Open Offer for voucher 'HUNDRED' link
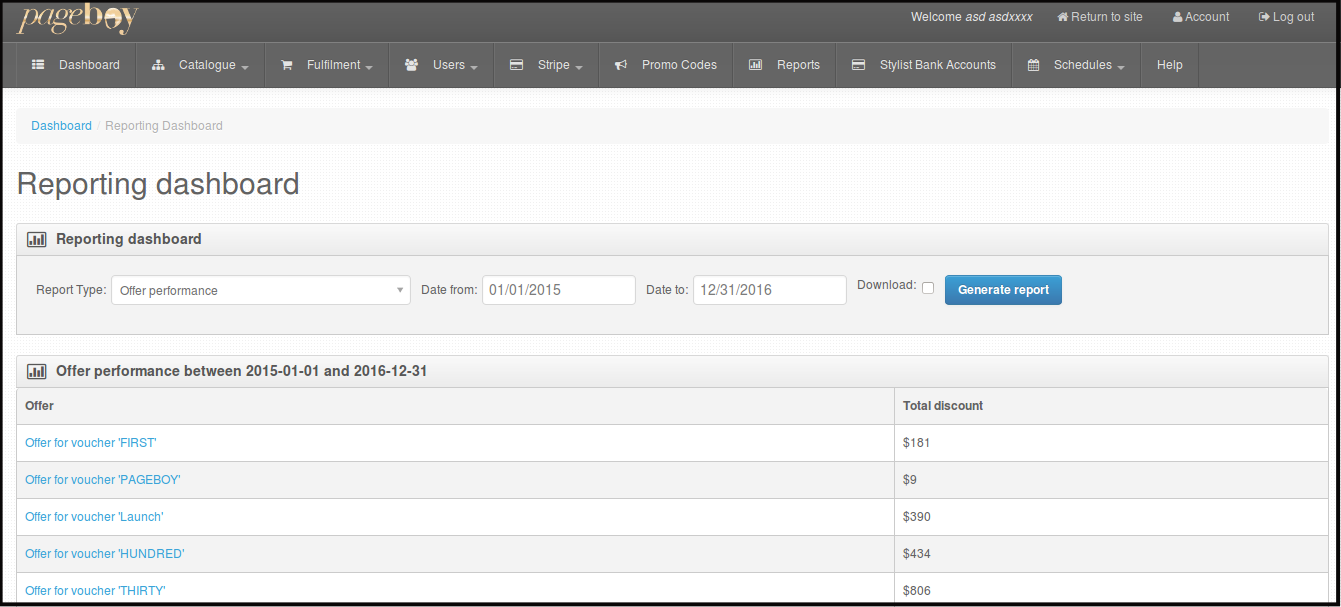 pos(105,554)
